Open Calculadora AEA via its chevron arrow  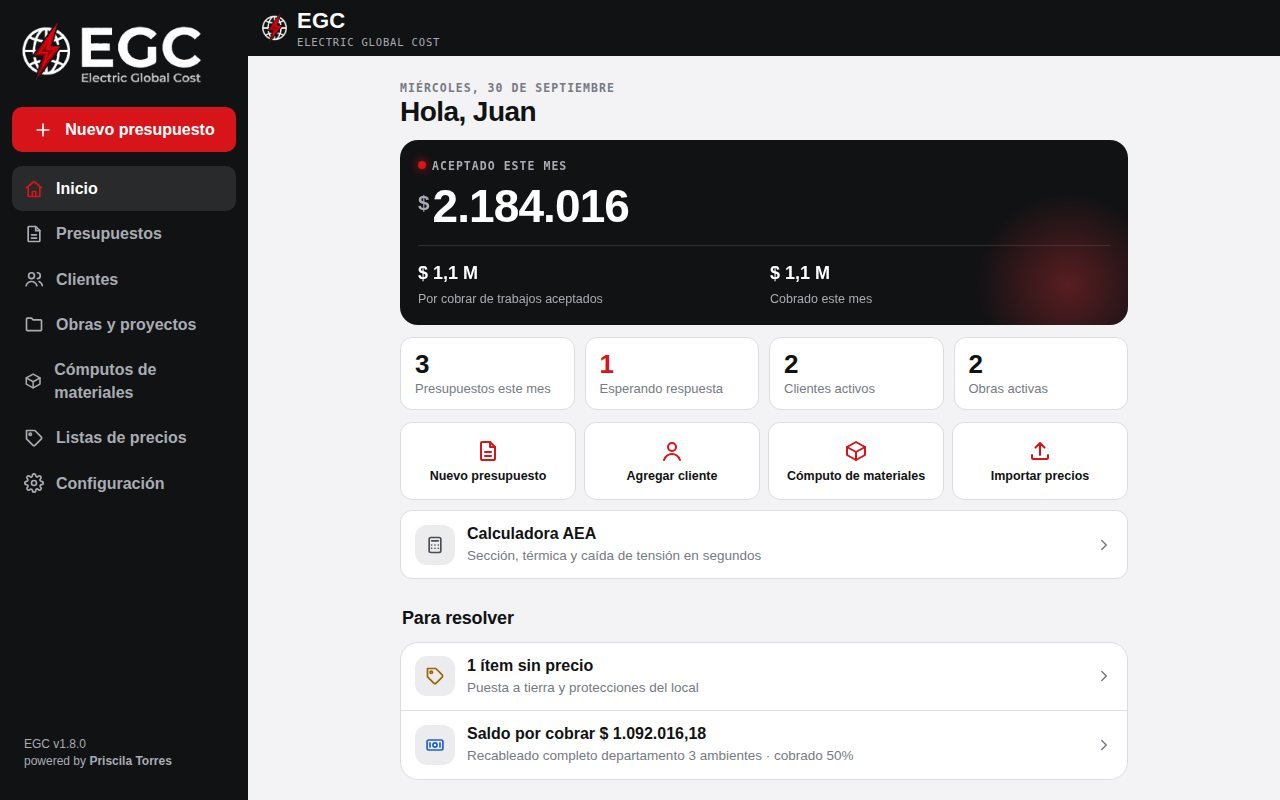[1104, 545]
